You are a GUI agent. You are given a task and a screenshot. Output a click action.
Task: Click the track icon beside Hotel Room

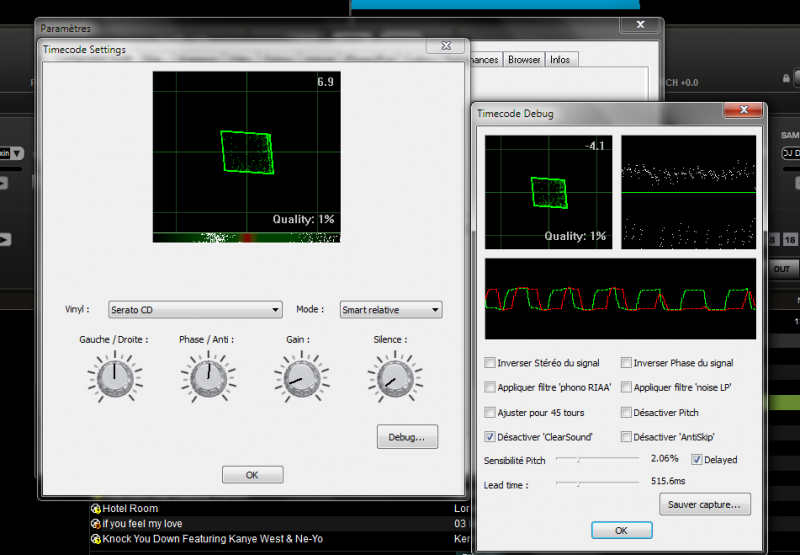coord(95,509)
